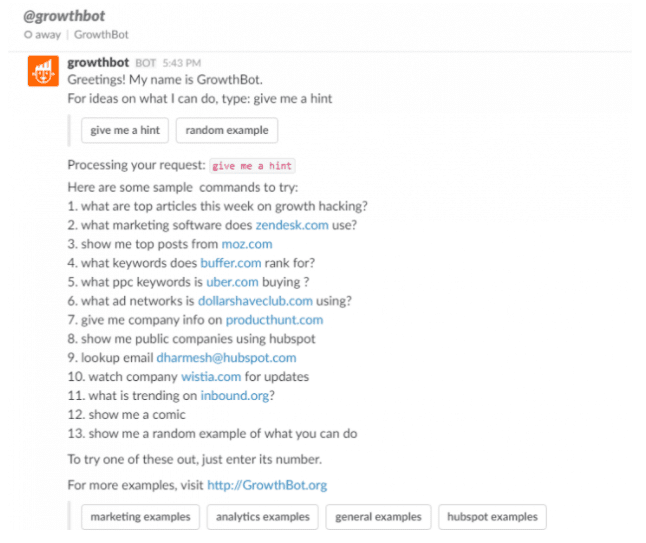Open the http://GrowthBot.org link
This screenshot has width=646, height=543.
pos(267,485)
